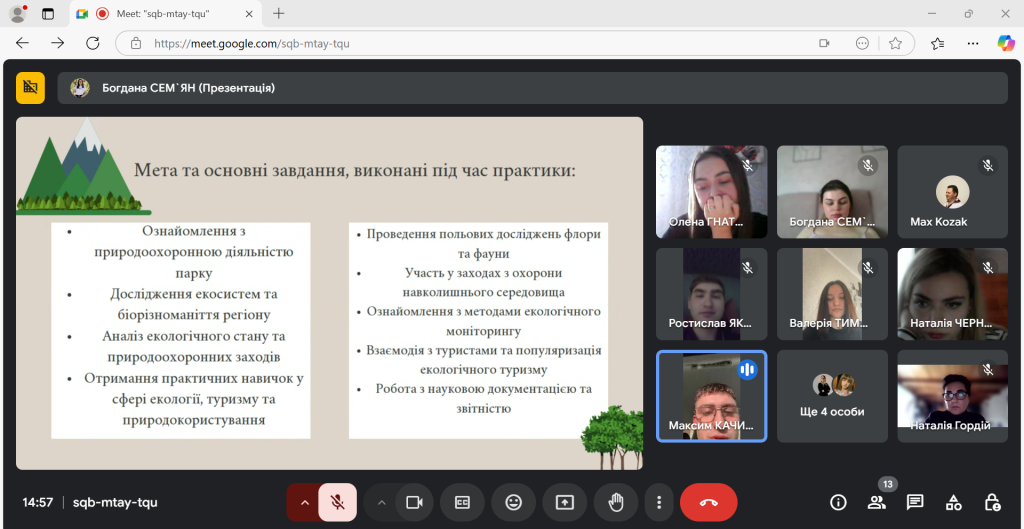The width and height of the screenshot is (1024, 529).
Task: Turn on the camera in Meet
Action: point(413,502)
